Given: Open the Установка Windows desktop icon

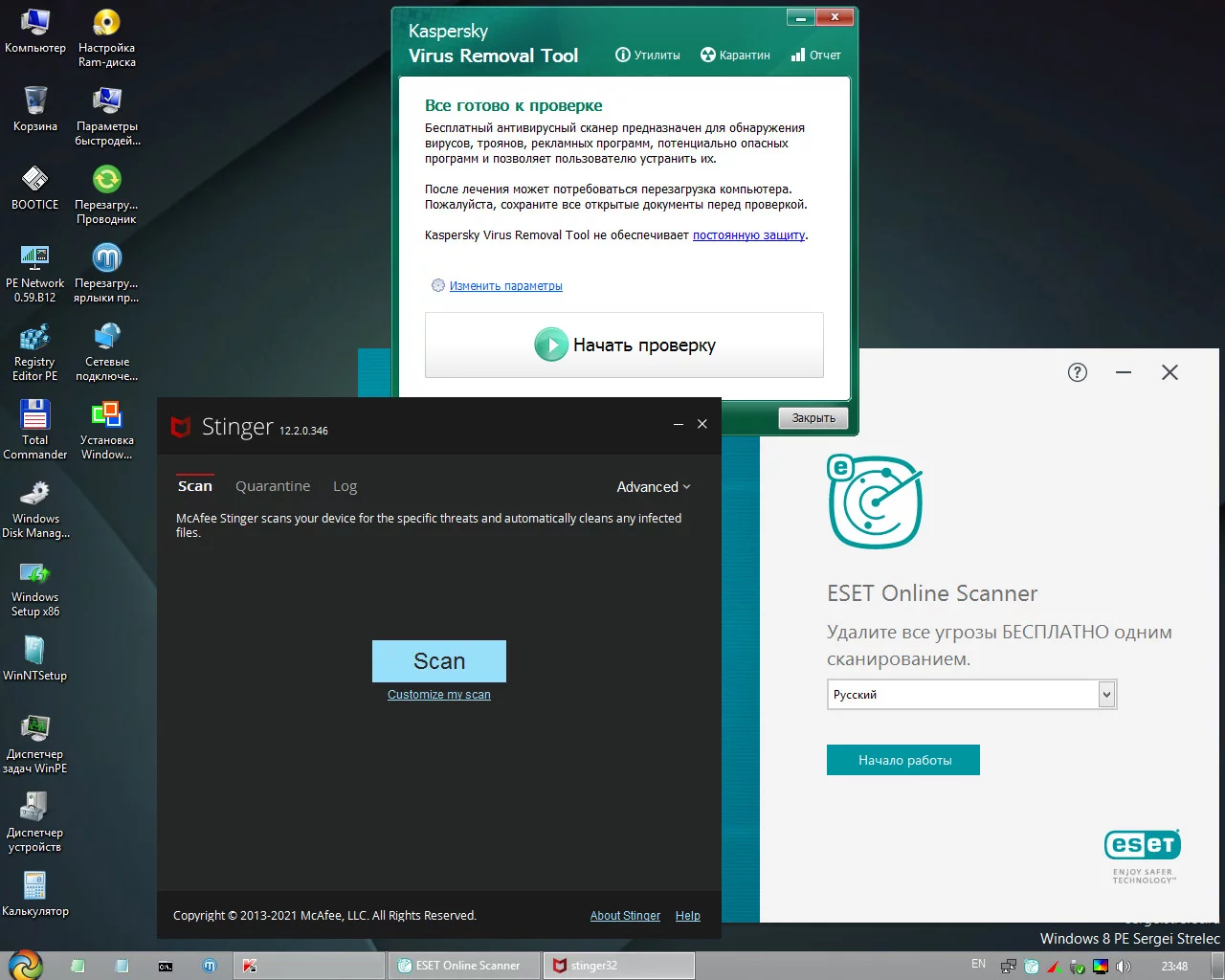Looking at the screenshot, I should pyautogui.click(x=106, y=431).
